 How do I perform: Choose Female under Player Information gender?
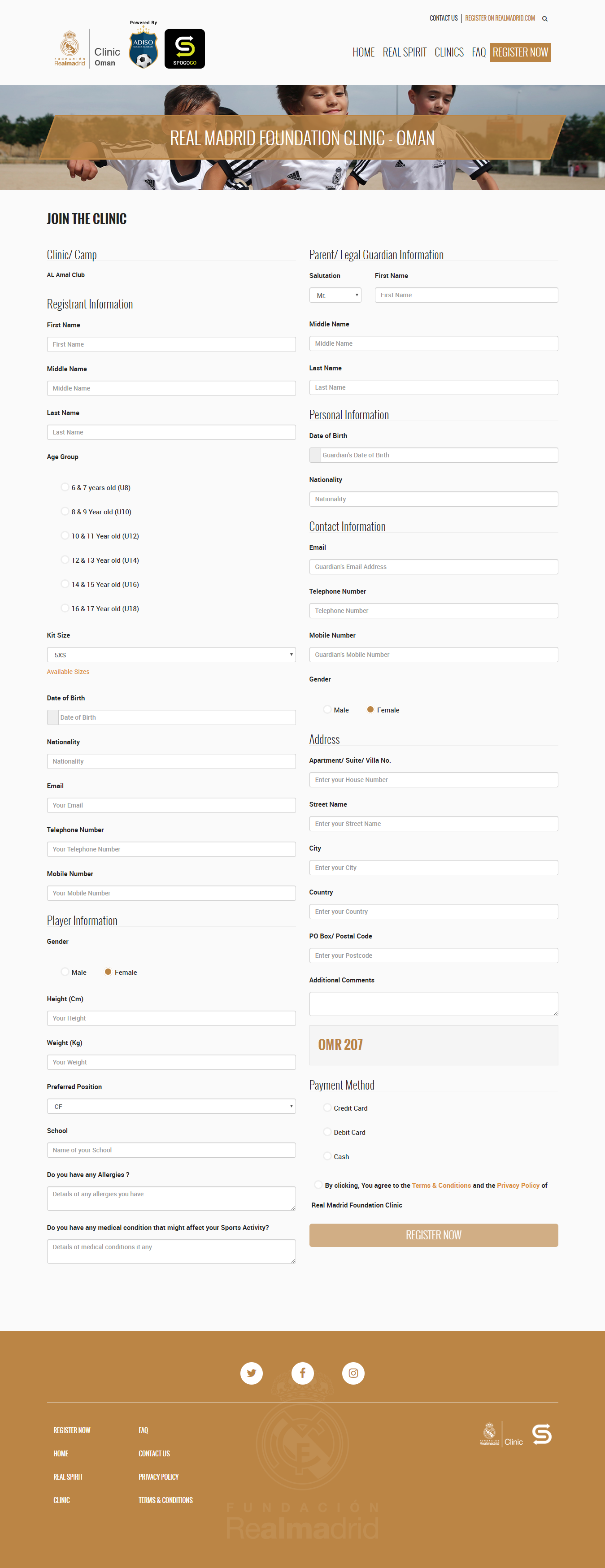pos(108,972)
